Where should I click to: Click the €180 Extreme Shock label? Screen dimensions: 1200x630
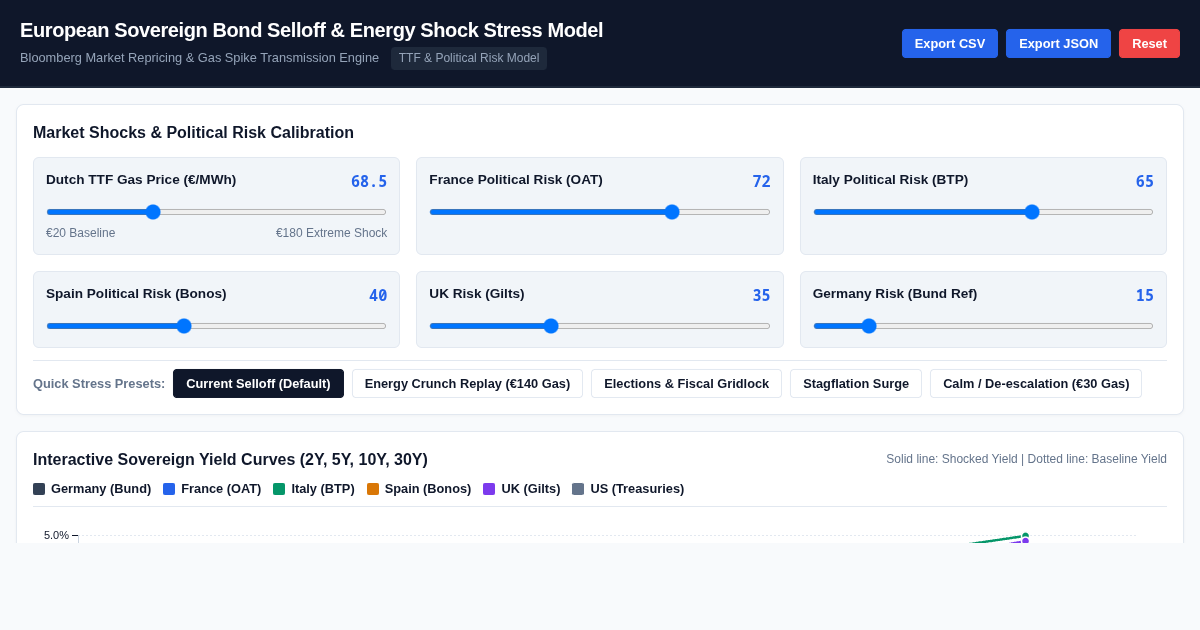coord(331,233)
